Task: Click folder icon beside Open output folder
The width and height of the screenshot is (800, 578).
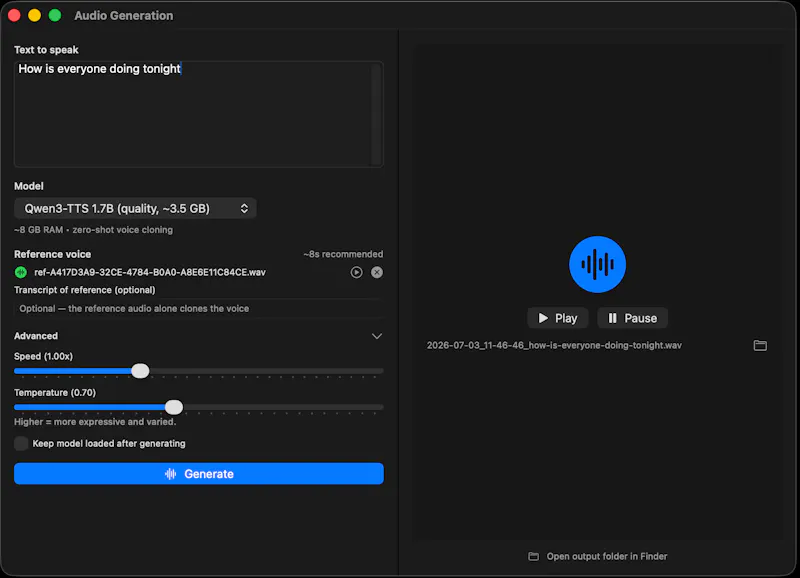Action: tap(533, 556)
